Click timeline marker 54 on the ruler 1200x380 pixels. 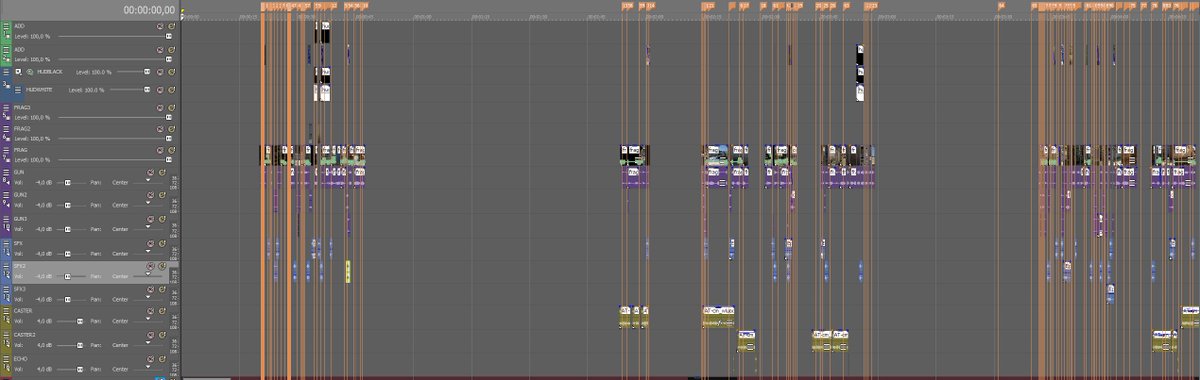(x=1001, y=5)
